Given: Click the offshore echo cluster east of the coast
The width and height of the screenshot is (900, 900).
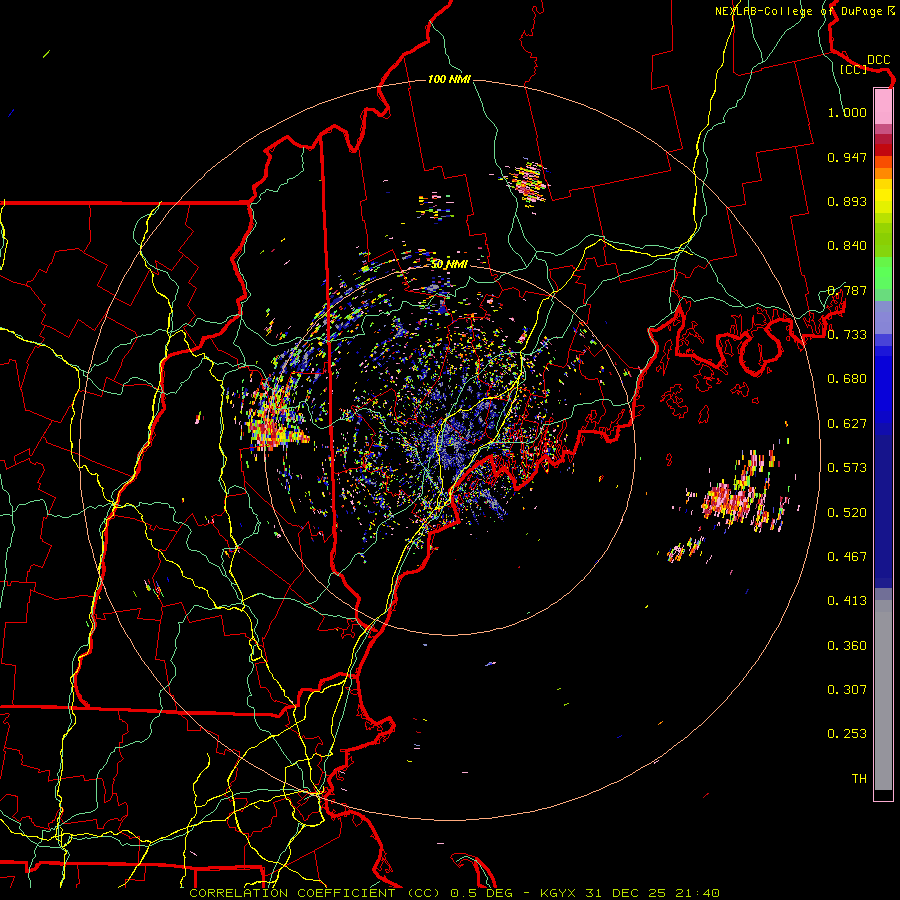Looking at the screenshot, I should (x=738, y=496).
